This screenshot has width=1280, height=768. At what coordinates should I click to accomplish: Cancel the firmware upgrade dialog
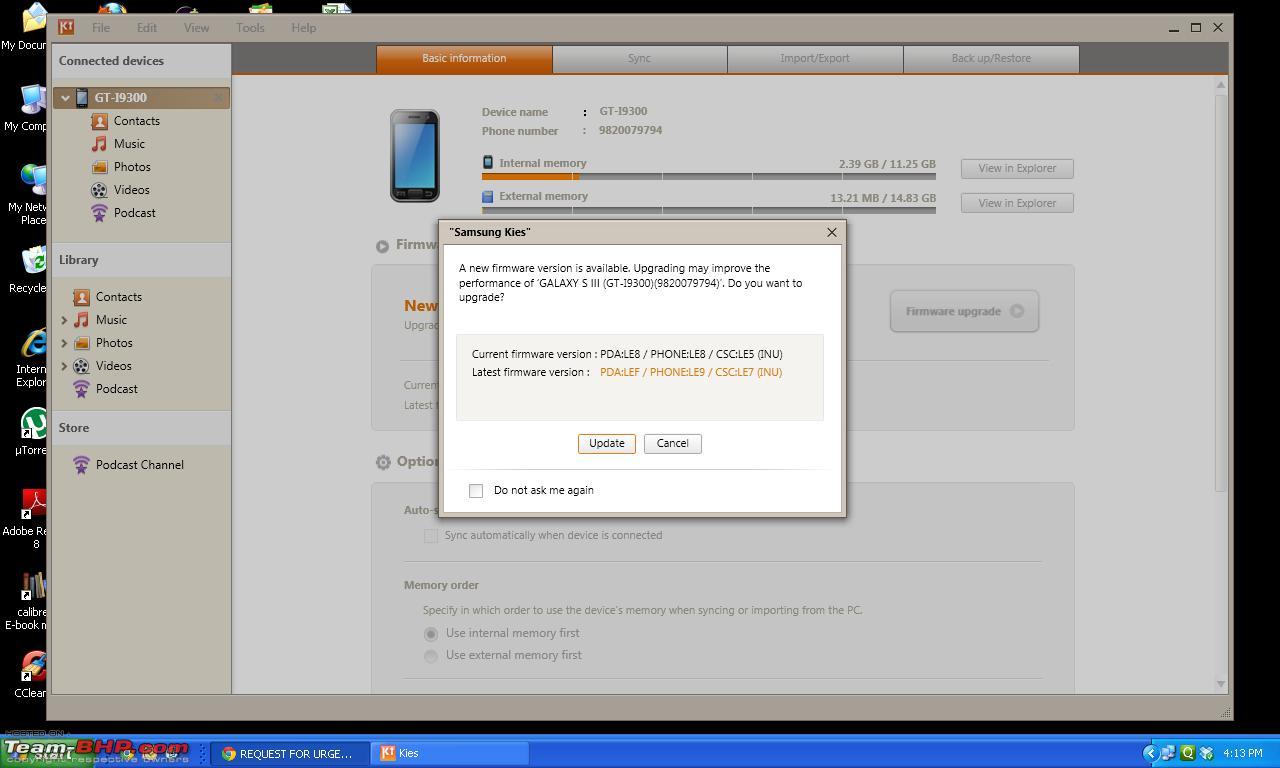(x=672, y=443)
